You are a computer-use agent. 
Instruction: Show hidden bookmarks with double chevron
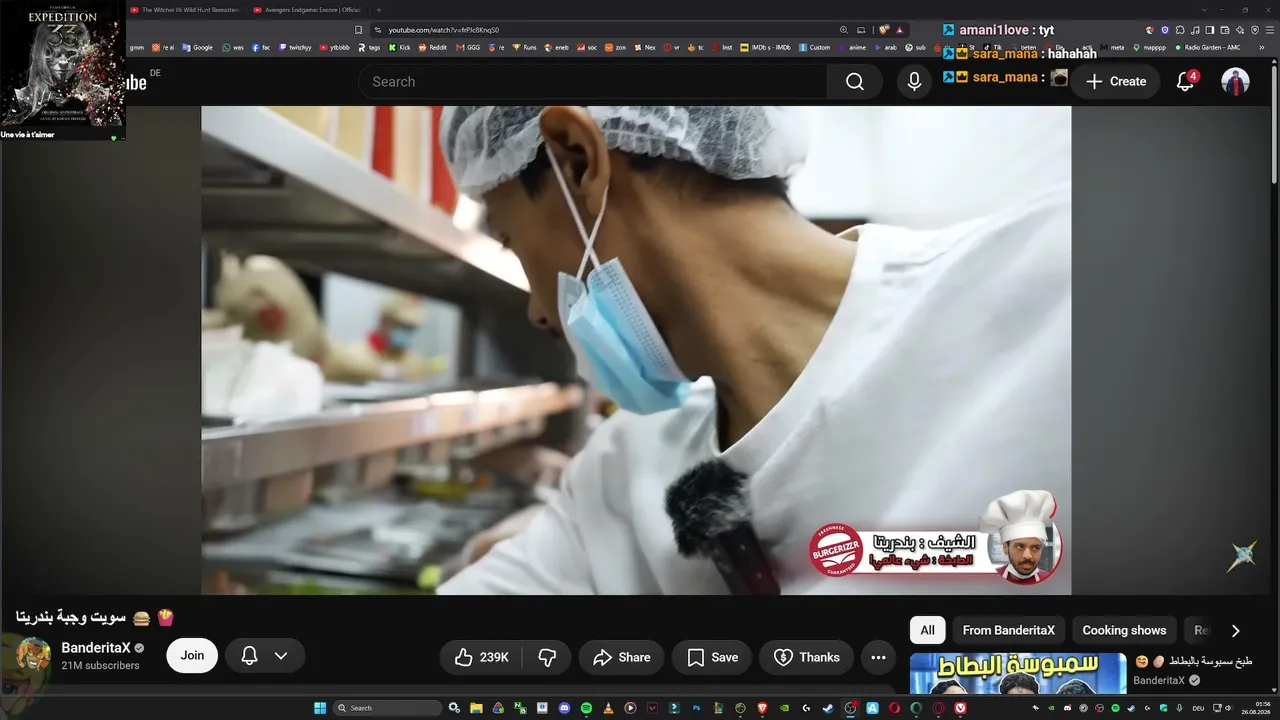point(1264,47)
